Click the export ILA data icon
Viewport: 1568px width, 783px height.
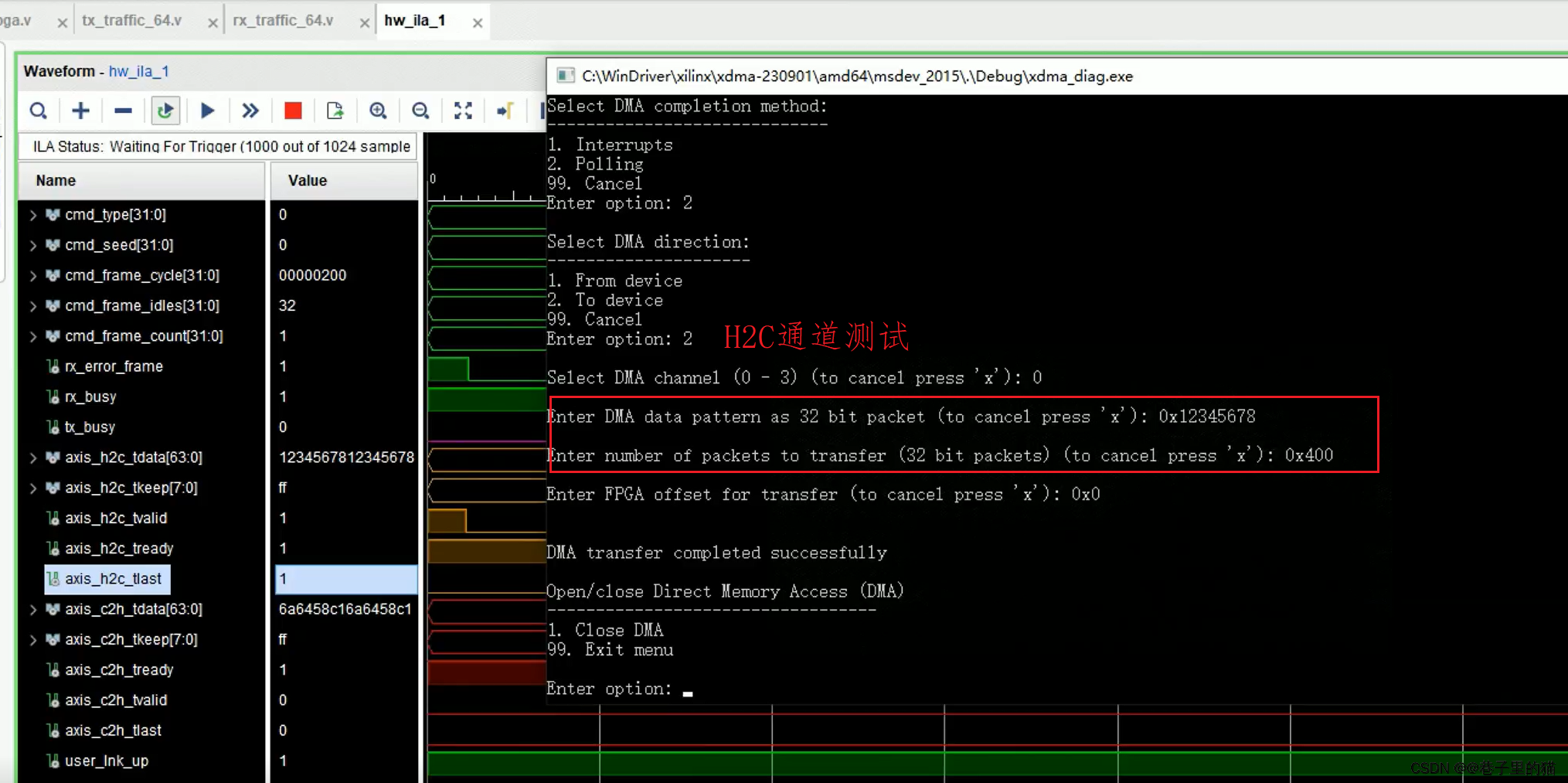(x=335, y=111)
